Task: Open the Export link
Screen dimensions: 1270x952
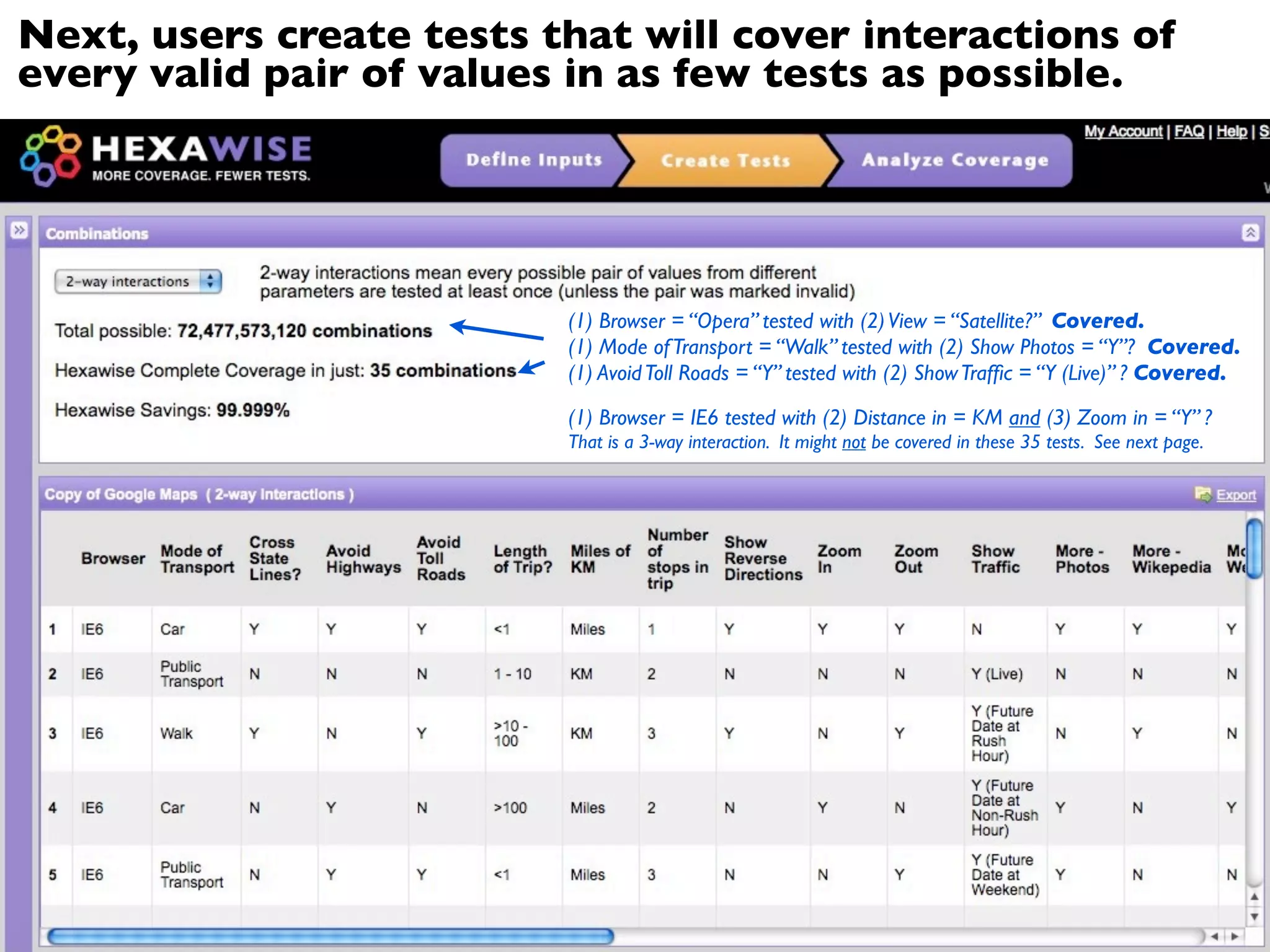Action: [1236, 495]
